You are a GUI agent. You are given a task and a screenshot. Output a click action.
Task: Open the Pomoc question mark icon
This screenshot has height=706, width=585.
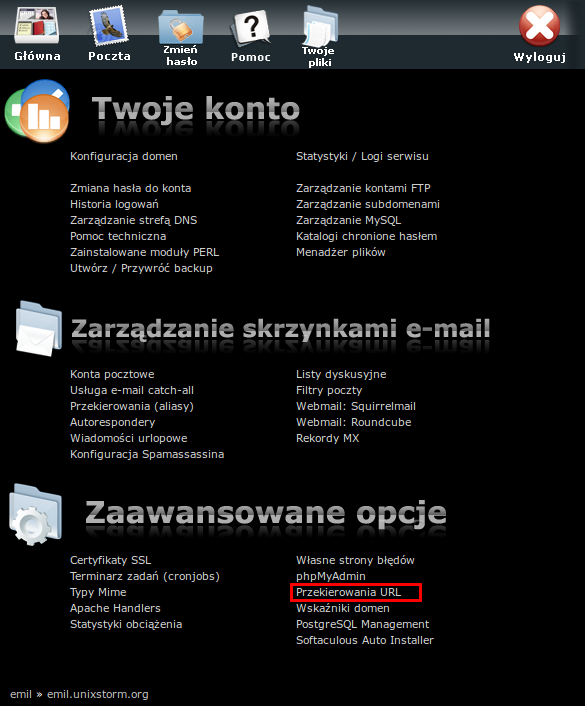[x=251, y=28]
